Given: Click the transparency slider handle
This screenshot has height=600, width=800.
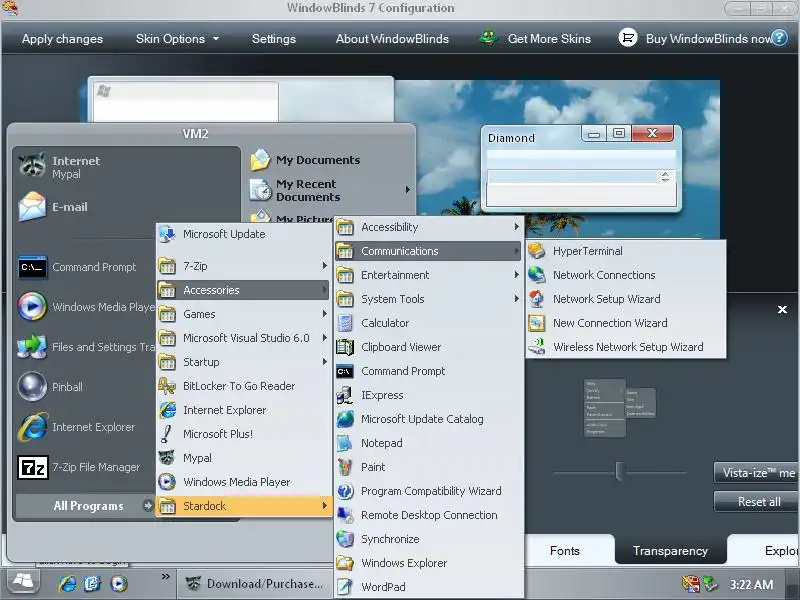Looking at the screenshot, I should [x=619, y=471].
